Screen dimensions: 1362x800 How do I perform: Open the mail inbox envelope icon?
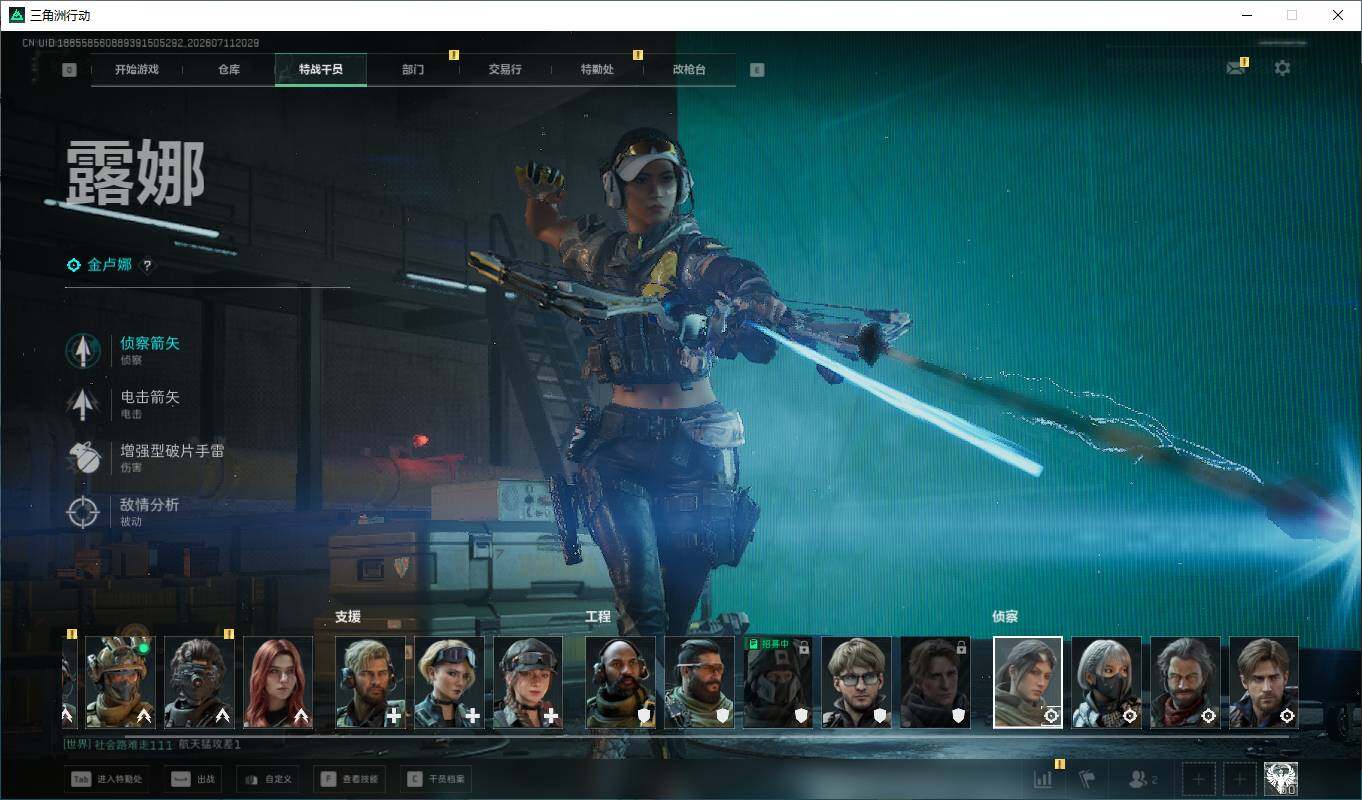click(x=1236, y=68)
